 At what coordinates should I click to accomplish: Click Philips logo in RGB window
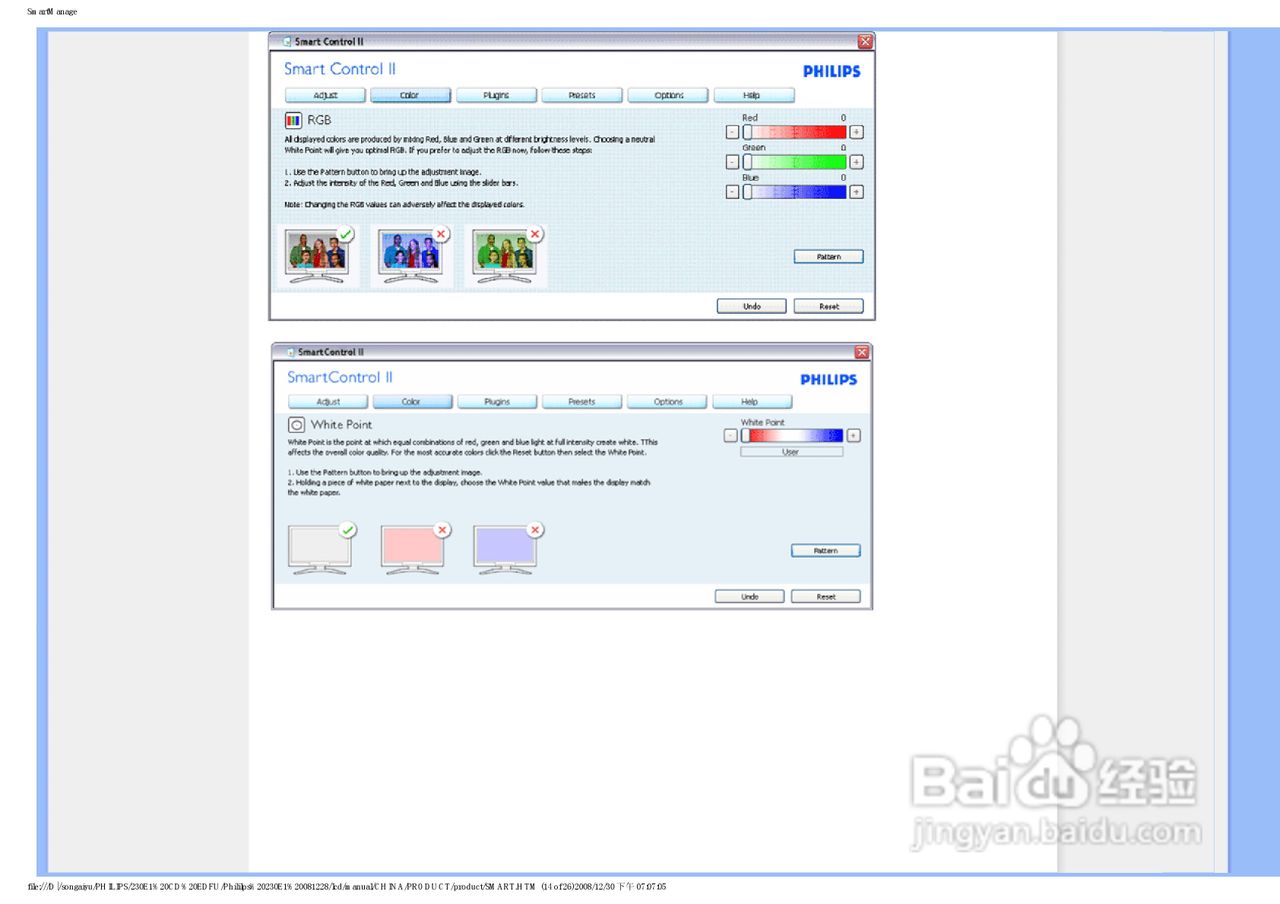point(831,72)
